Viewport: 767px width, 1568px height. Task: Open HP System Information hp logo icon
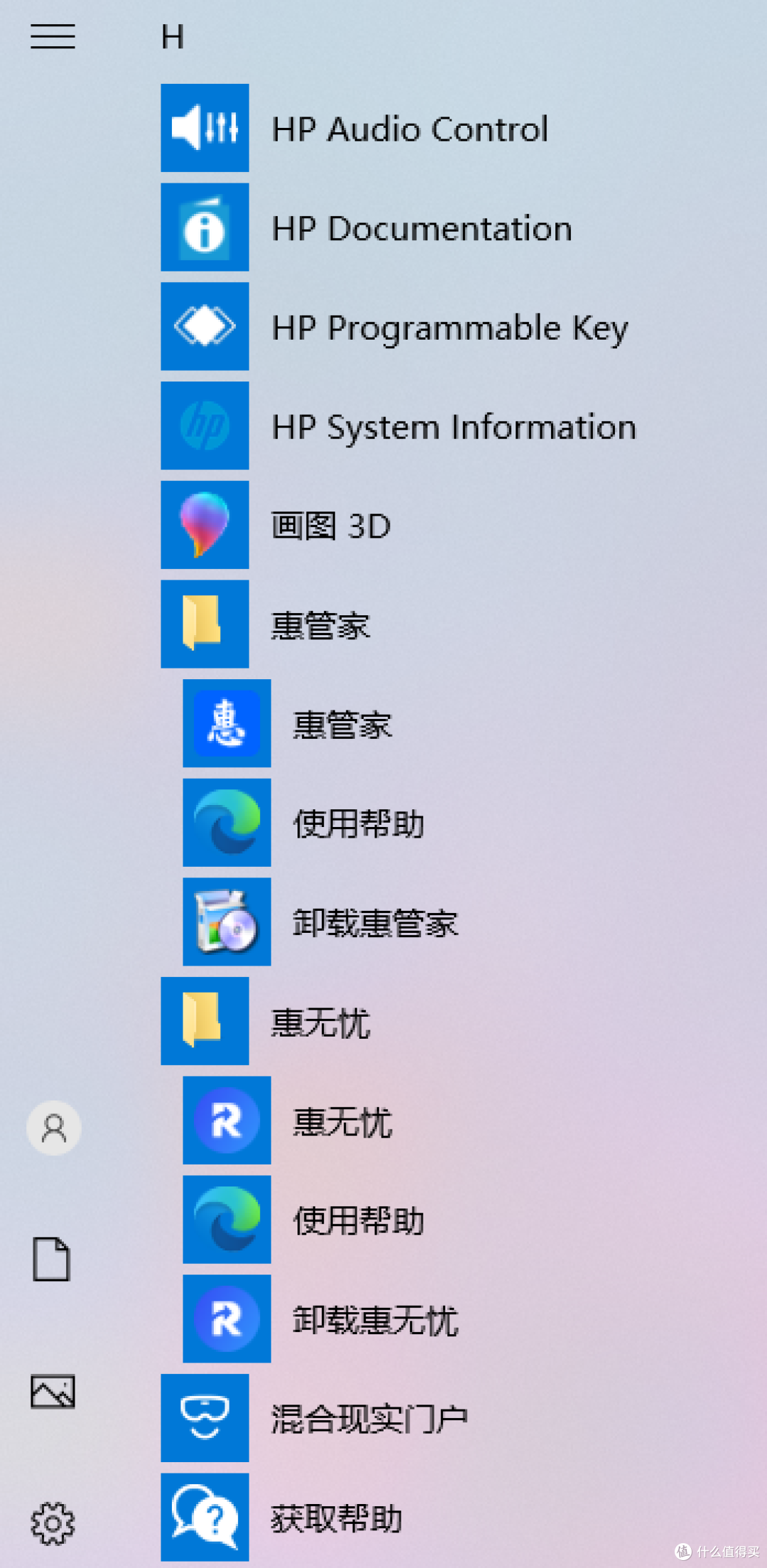pos(205,426)
